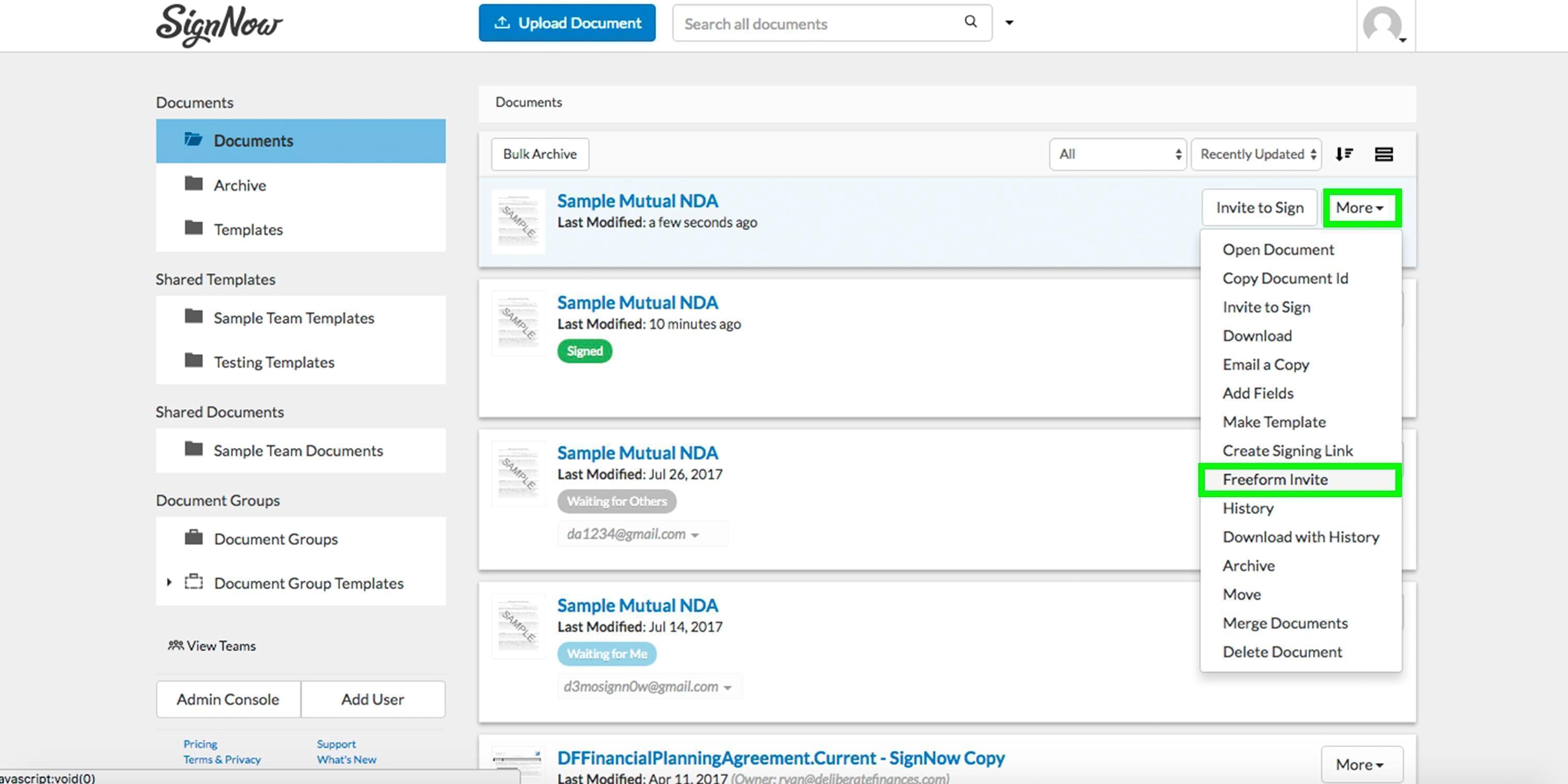Open Sample Team Documents folder
The image size is (1568, 784).
click(301, 451)
